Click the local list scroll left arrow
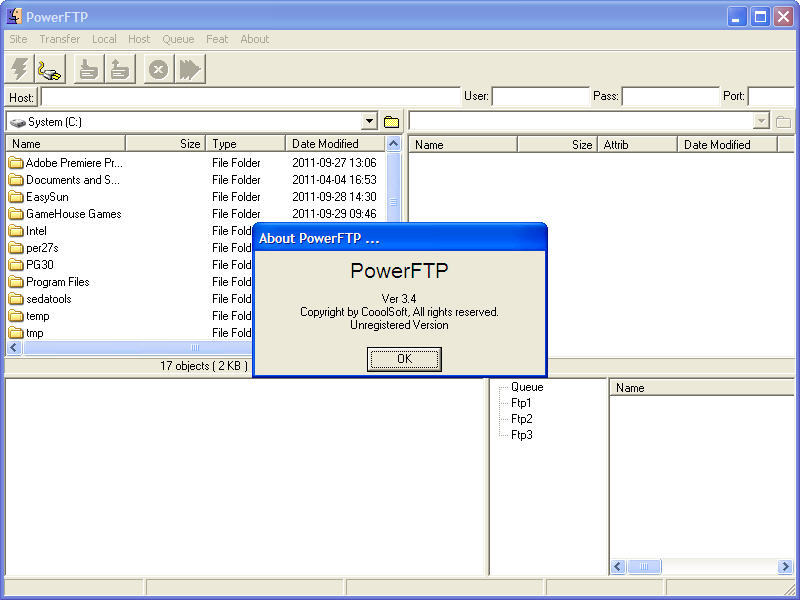Image resolution: width=800 pixels, height=600 pixels. (14, 348)
